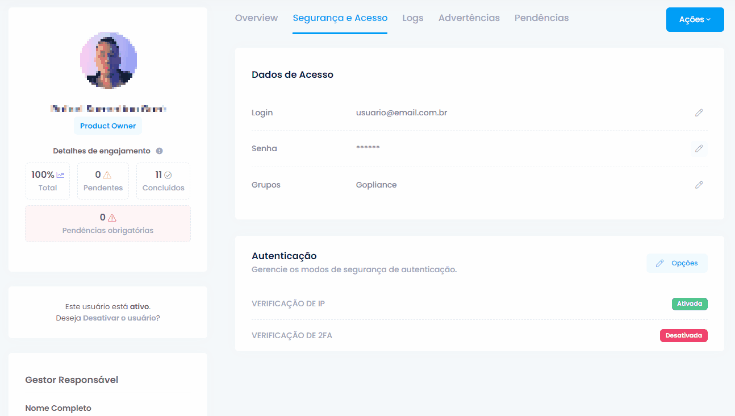Click the Nome Completo label
Image resolution: width=735 pixels, height=416 pixels.
[58, 408]
